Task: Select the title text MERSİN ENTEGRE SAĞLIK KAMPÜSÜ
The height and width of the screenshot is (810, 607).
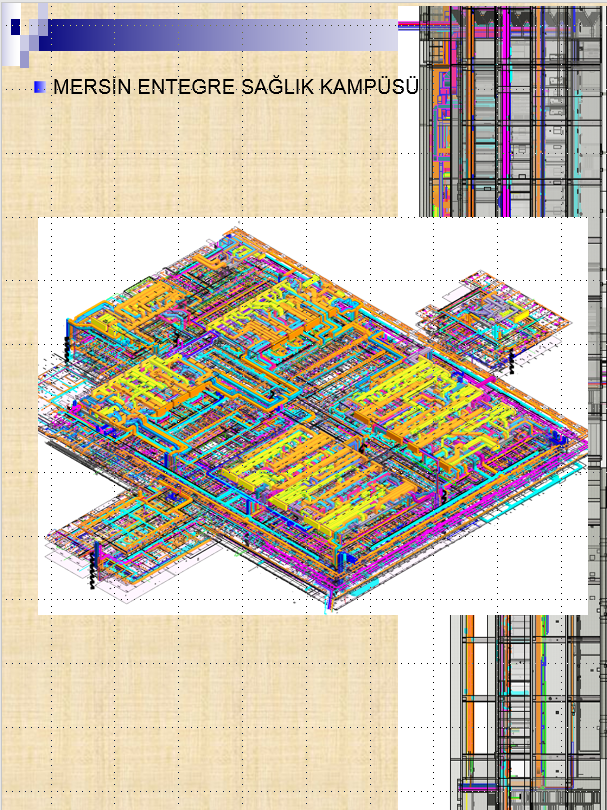Action: tap(236, 86)
